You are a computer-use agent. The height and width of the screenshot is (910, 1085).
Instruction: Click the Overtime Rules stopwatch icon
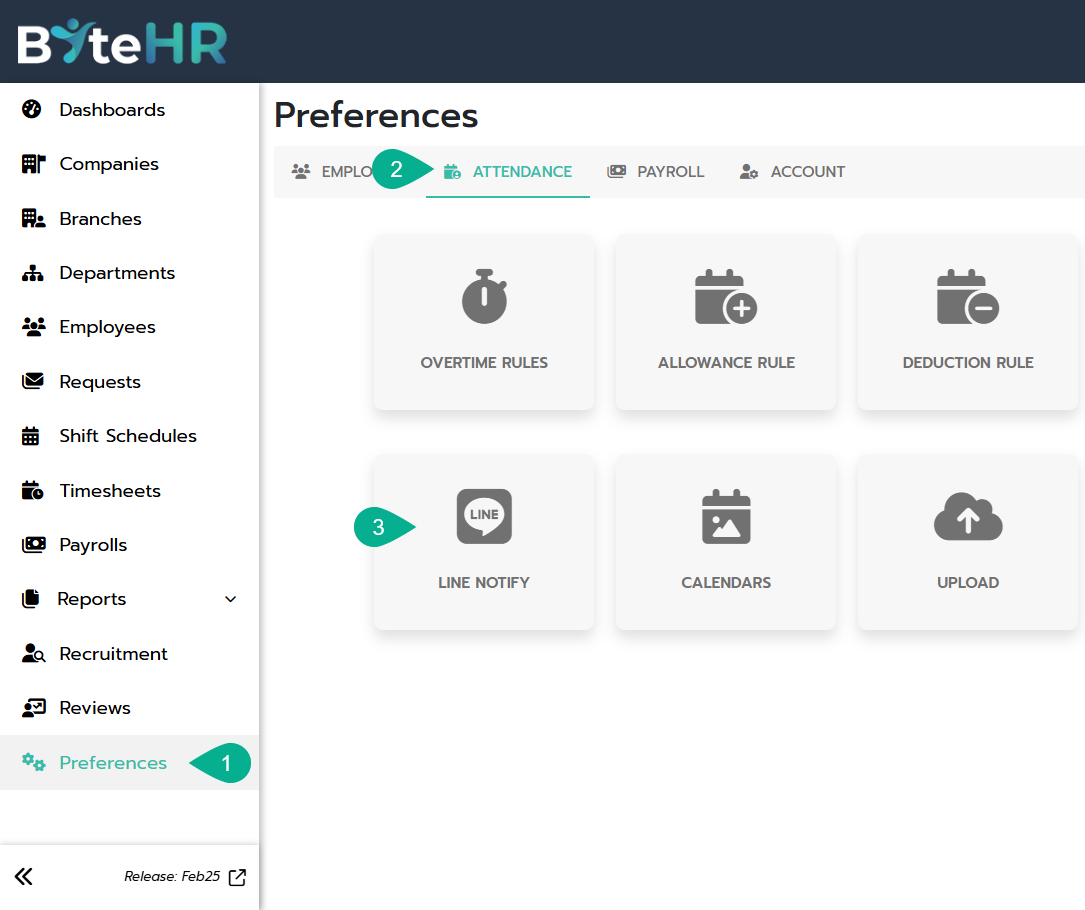(x=484, y=296)
